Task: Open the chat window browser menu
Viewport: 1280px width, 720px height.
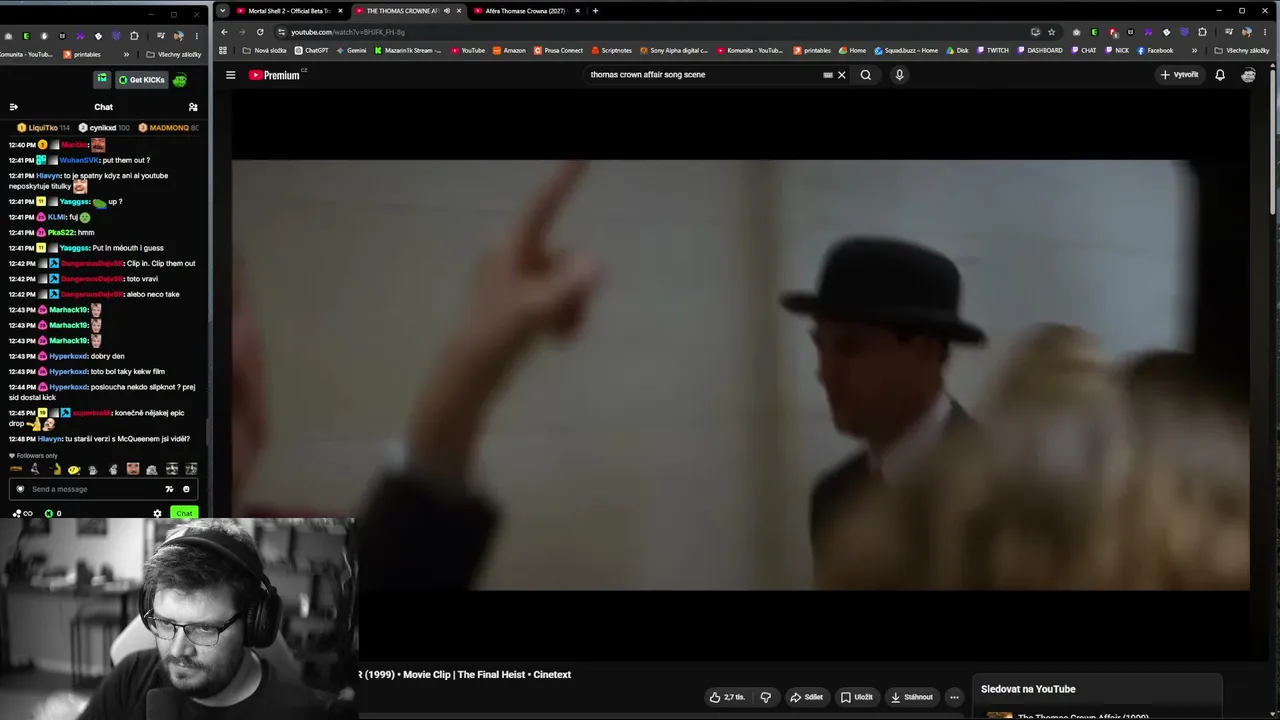Action: 196,36
